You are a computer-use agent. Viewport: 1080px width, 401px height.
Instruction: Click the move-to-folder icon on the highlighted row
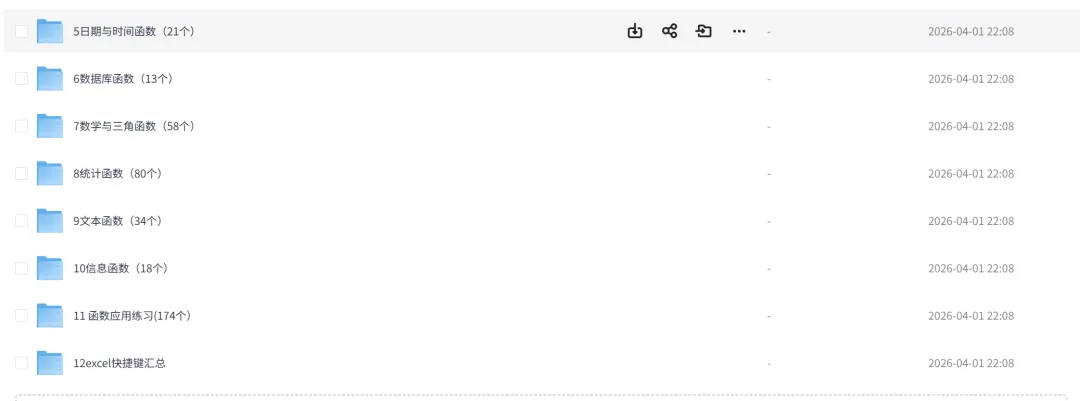704,31
